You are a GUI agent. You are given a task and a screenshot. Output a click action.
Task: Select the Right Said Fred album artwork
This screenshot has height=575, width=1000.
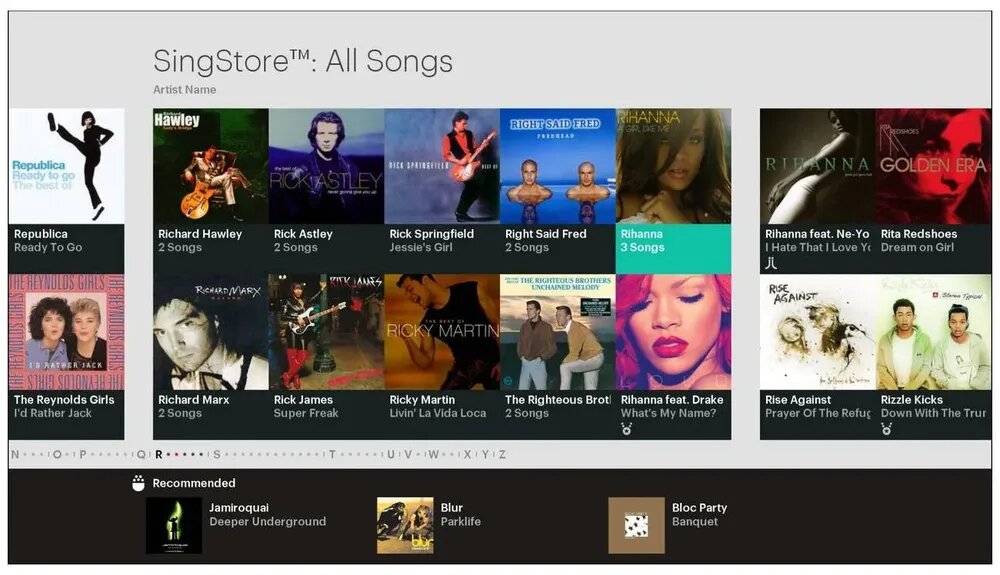point(557,166)
